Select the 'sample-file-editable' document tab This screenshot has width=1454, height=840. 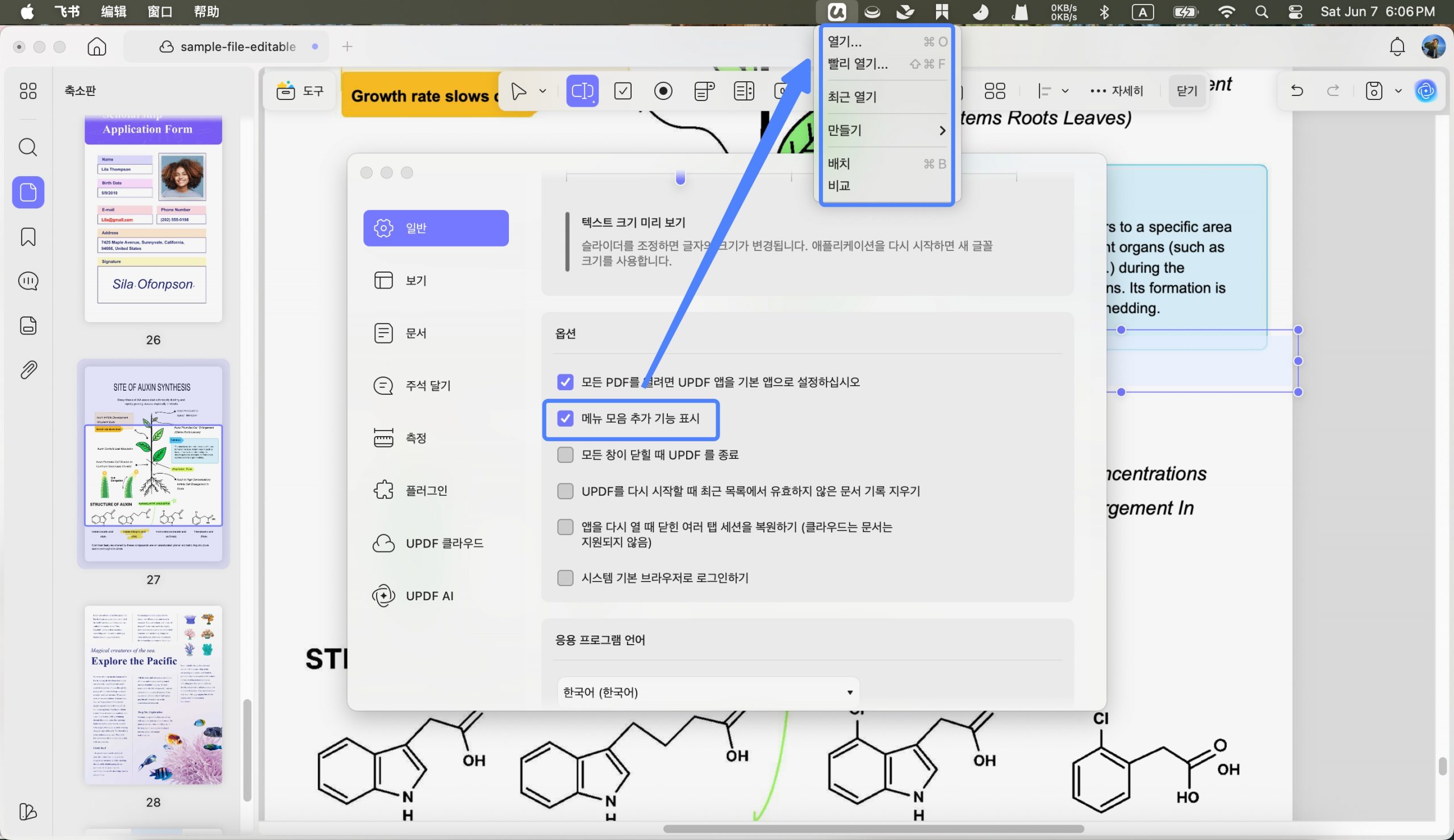pos(226,47)
